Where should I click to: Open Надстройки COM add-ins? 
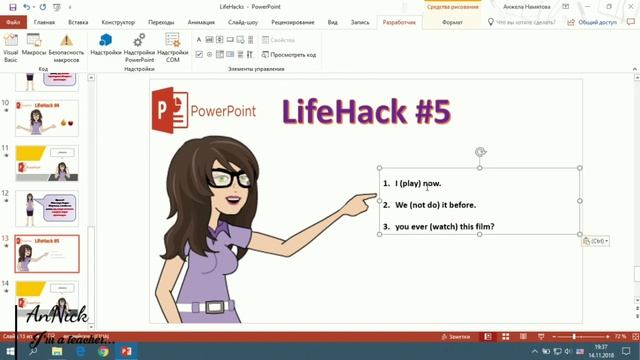pyautogui.click(x=173, y=48)
